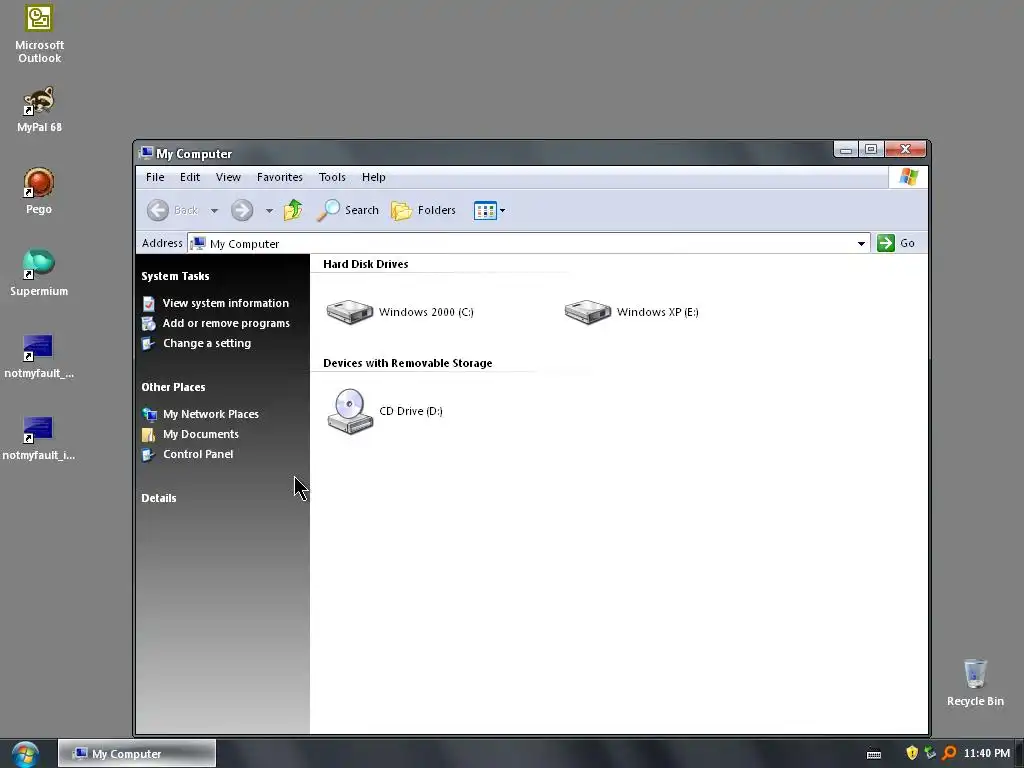1024x768 pixels.
Task: Click the Views toolbar icon
Action: point(485,210)
